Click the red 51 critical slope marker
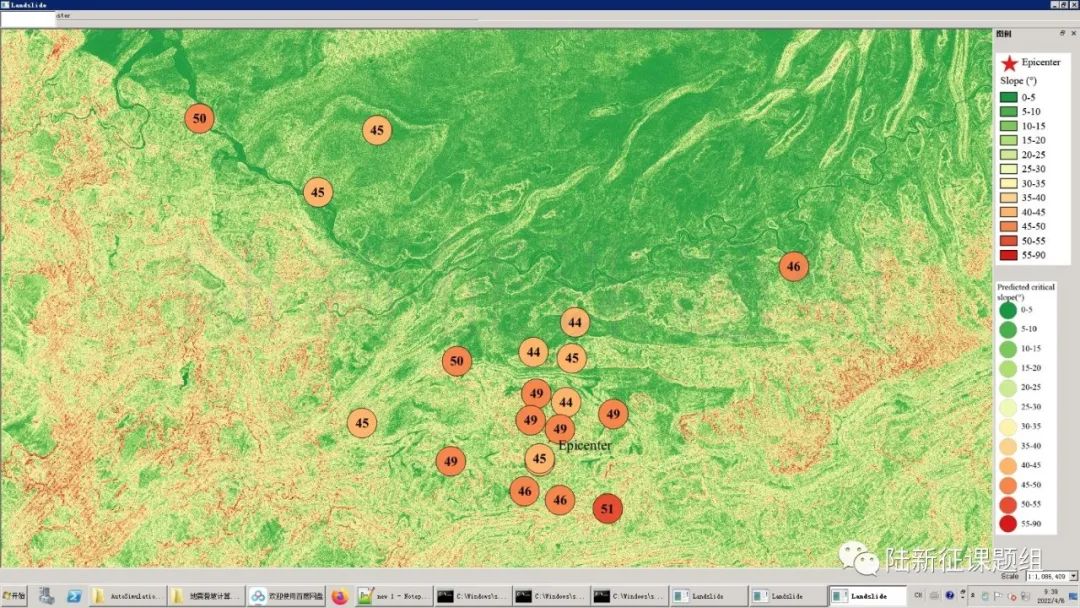 pos(607,509)
